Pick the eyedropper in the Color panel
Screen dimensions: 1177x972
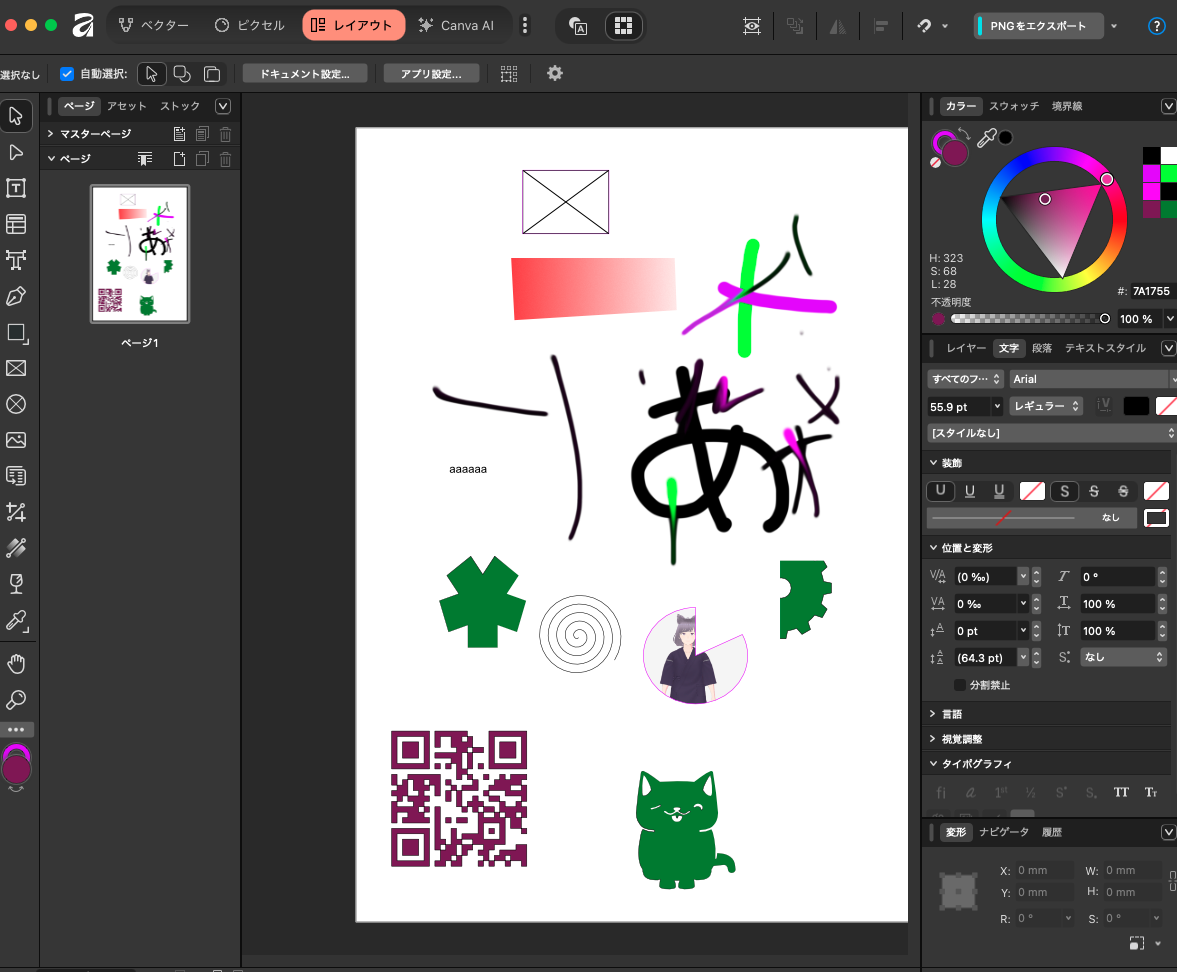pyautogui.click(x=986, y=137)
